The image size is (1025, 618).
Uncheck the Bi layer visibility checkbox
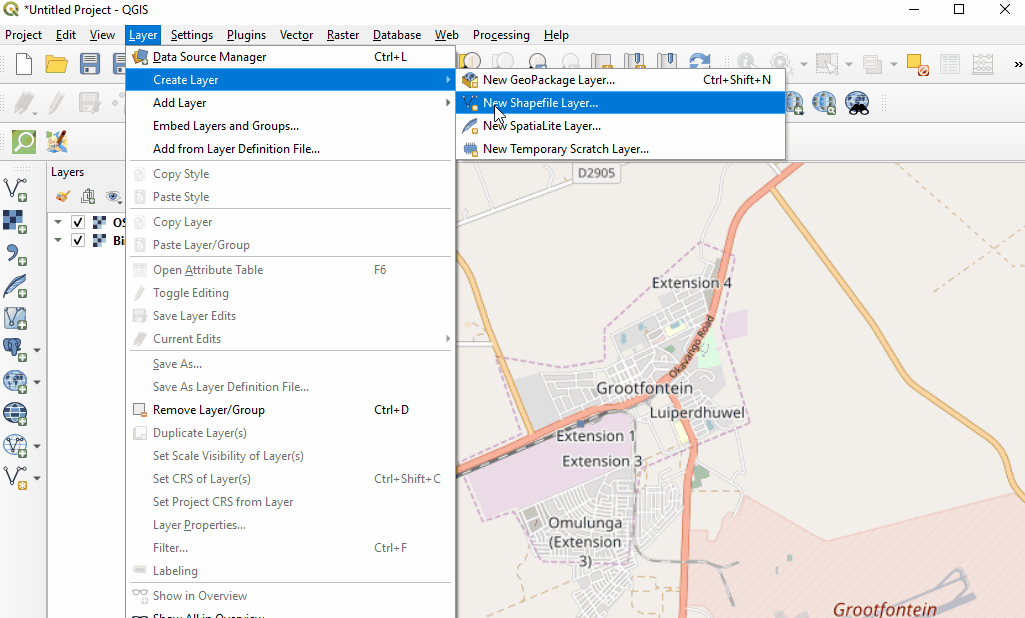coord(78,240)
